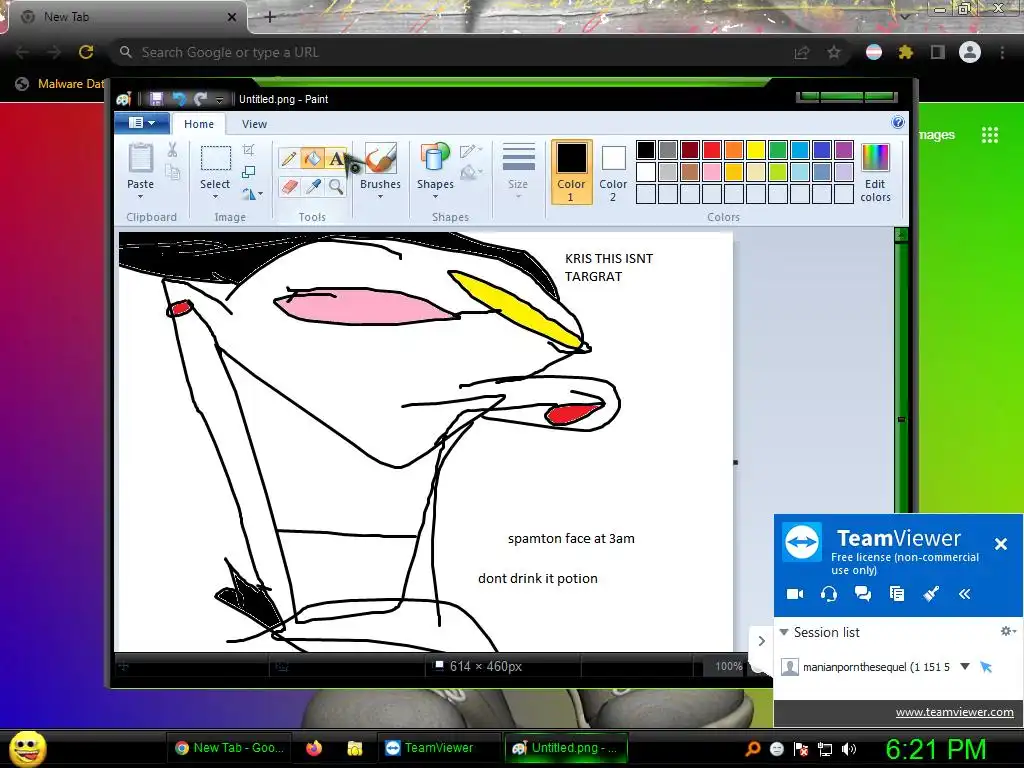Click the Undo arrow in Paint title bar
Screen dimensions: 1024x768
pos(178,99)
